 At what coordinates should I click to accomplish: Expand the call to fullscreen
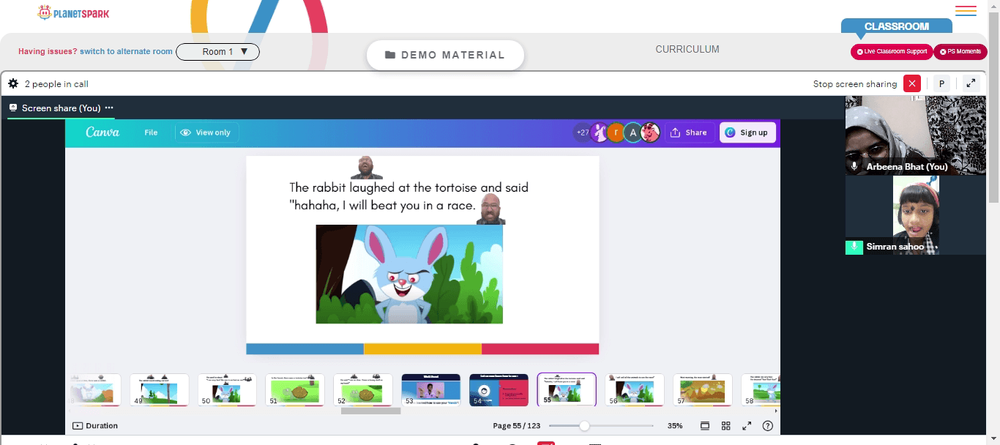(971, 84)
